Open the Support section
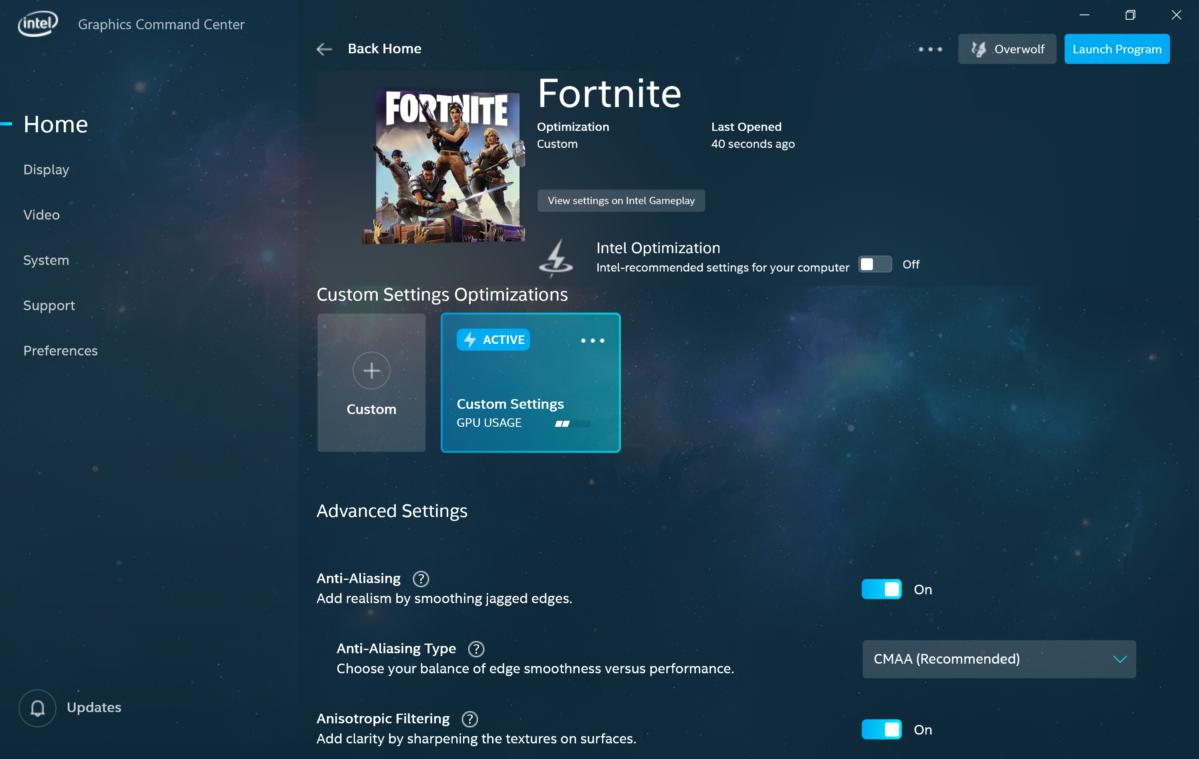 [x=49, y=306]
